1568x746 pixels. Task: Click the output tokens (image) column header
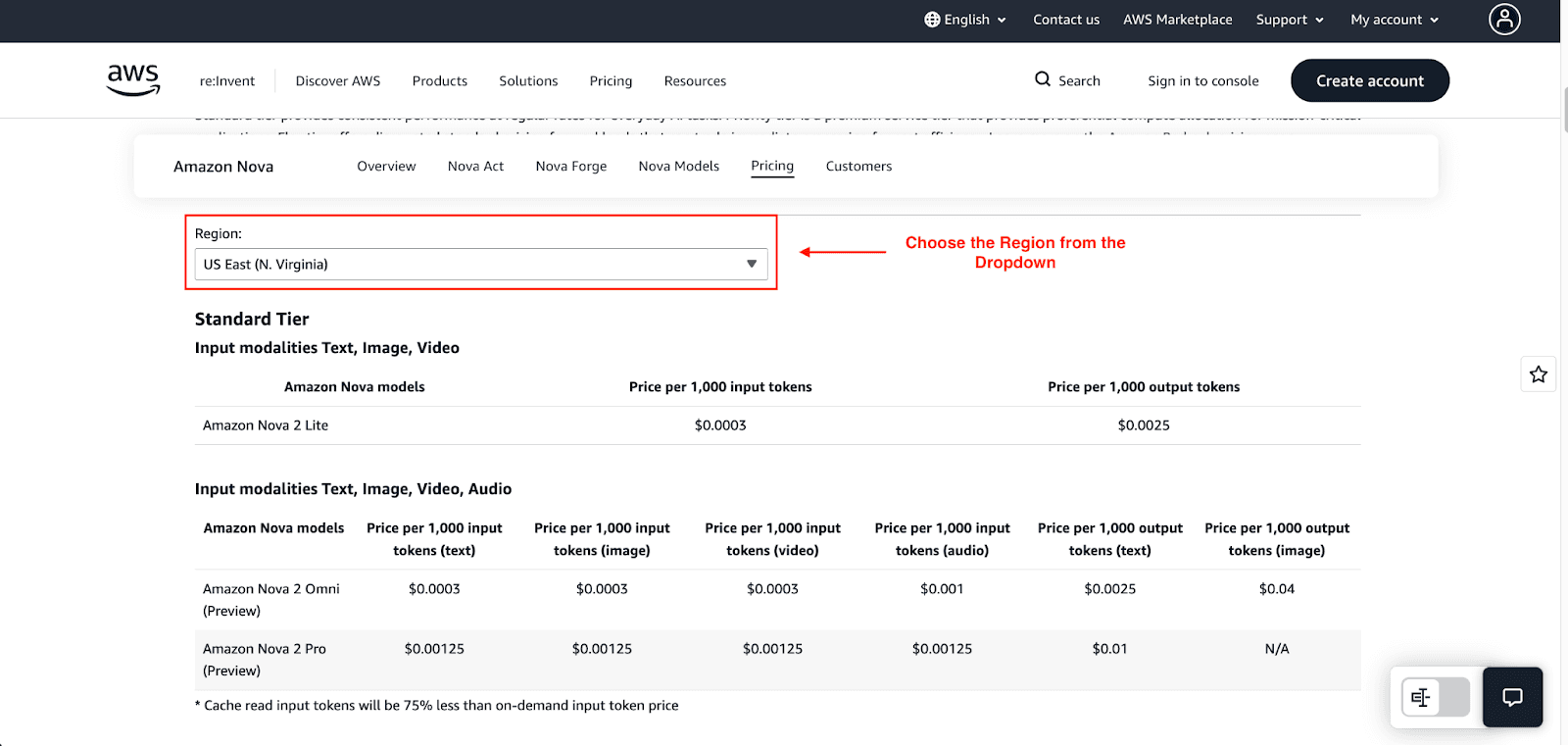click(x=1277, y=539)
